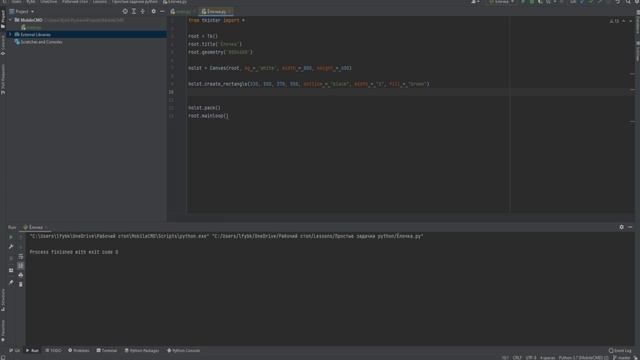640x360 pixels.
Task: Click the Undo icon in top toolbar
Action: point(618,2)
